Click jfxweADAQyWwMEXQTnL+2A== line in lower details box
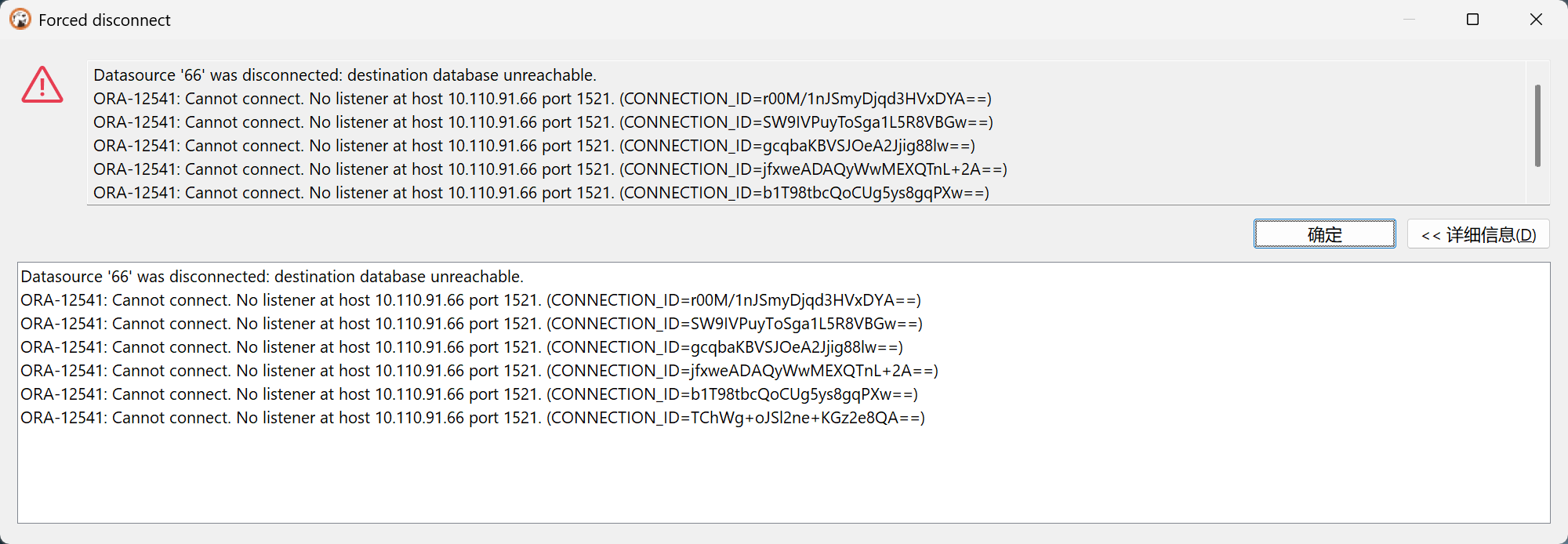 (479, 371)
